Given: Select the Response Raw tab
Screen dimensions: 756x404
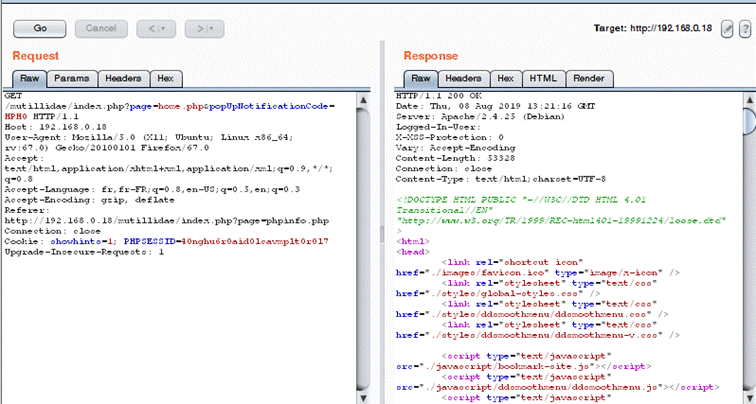Looking at the screenshot, I should pyautogui.click(x=419, y=78).
